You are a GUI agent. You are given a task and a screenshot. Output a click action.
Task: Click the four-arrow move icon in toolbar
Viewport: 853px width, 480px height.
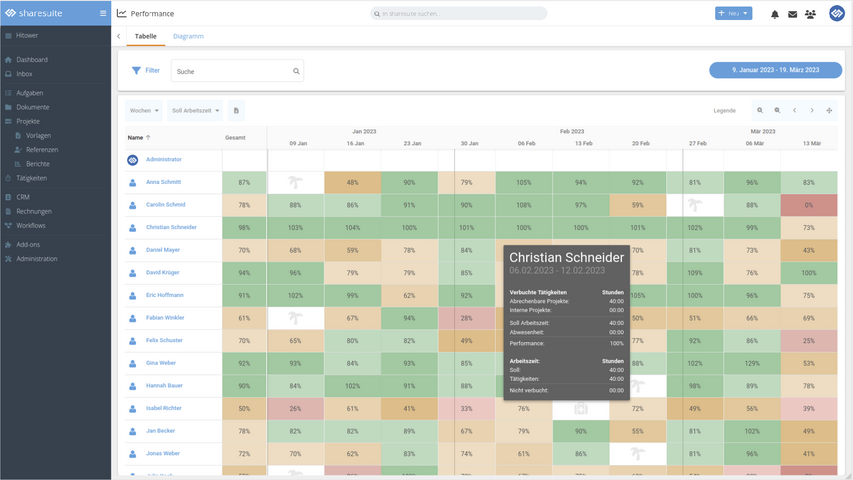tap(829, 111)
